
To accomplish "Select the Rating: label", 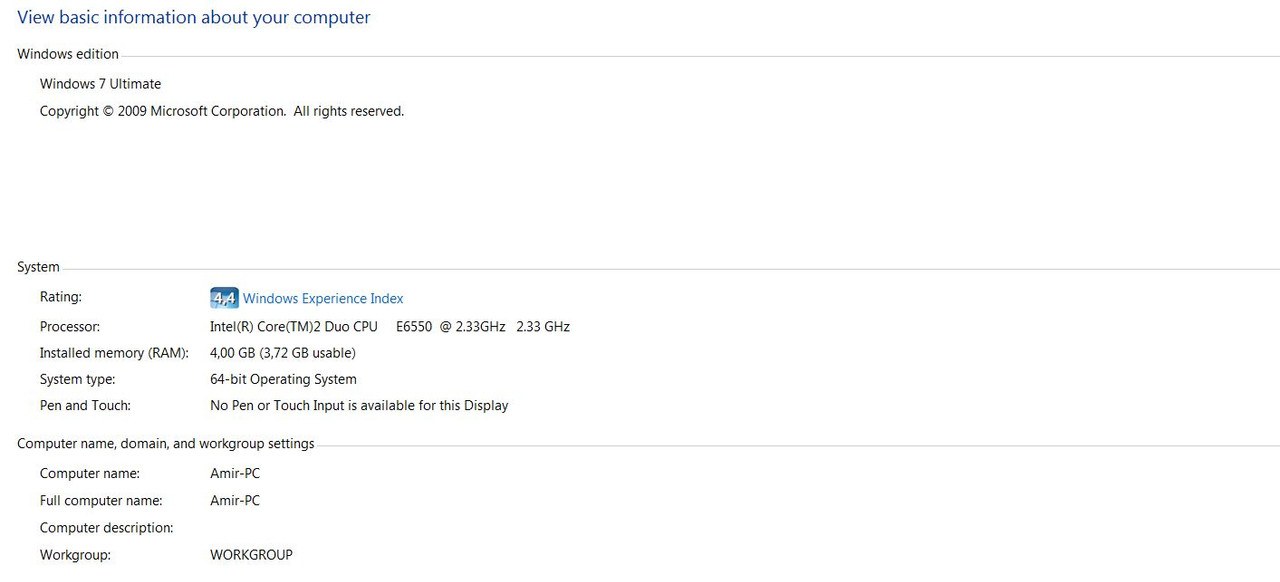I will (x=61, y=297).
